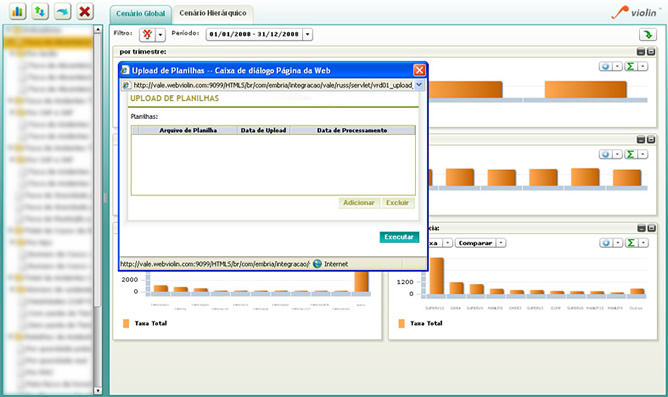
Task: Expand the Comparar dropdown arrow
Action: pyautogui.click(x=501, y=243)
